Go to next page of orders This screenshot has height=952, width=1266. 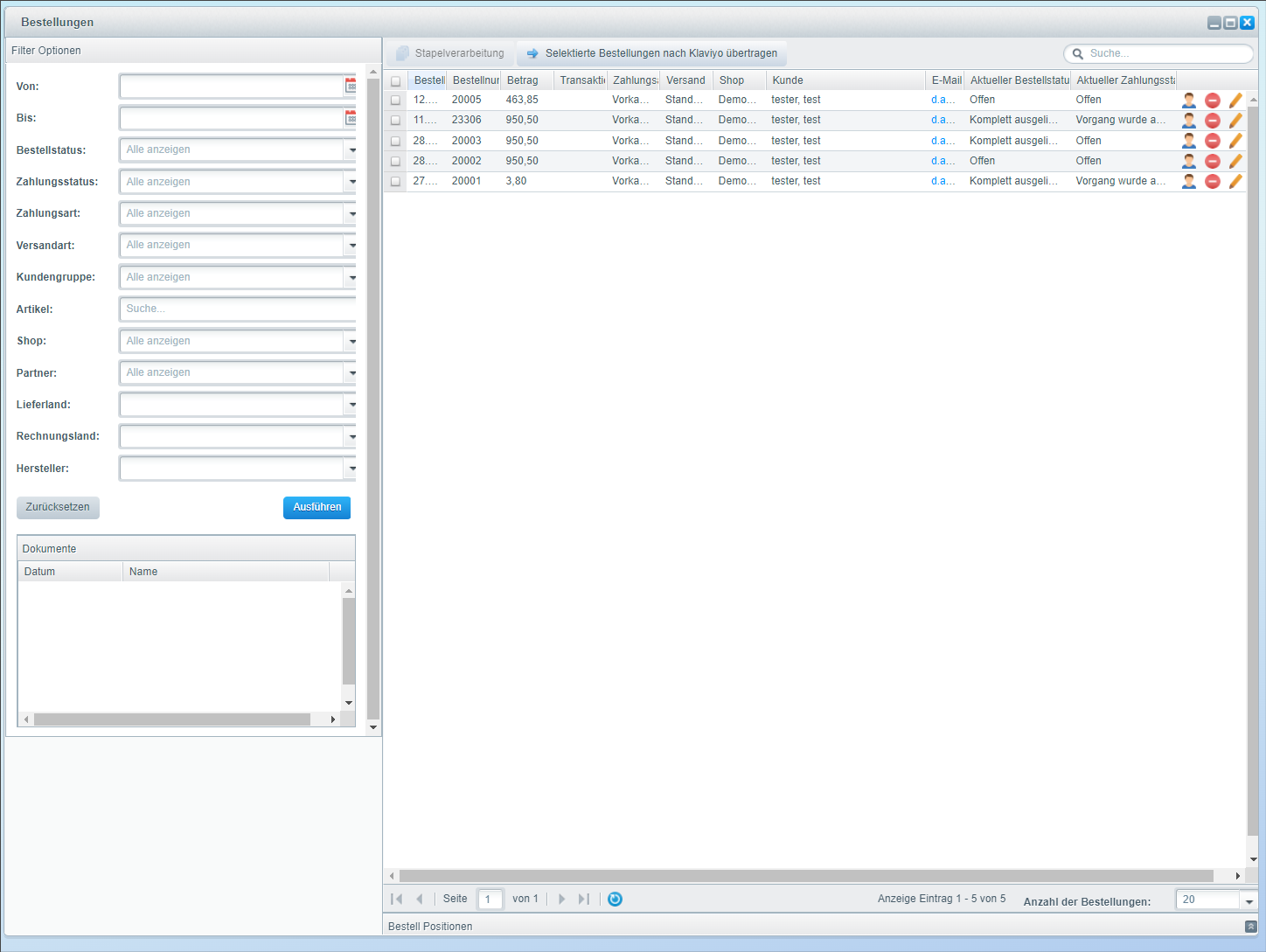point(561,899)
